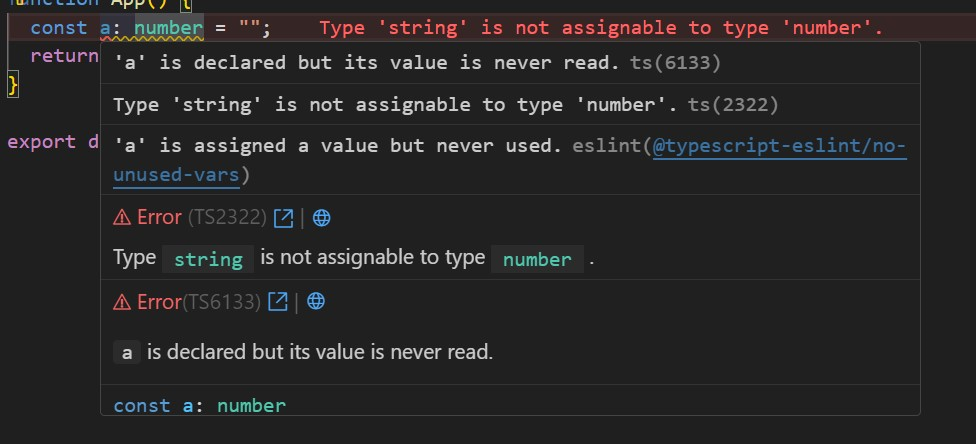Place cursor in empty string literal in code
The height and width of the screenshot is (444, 976).
point(246,28)
